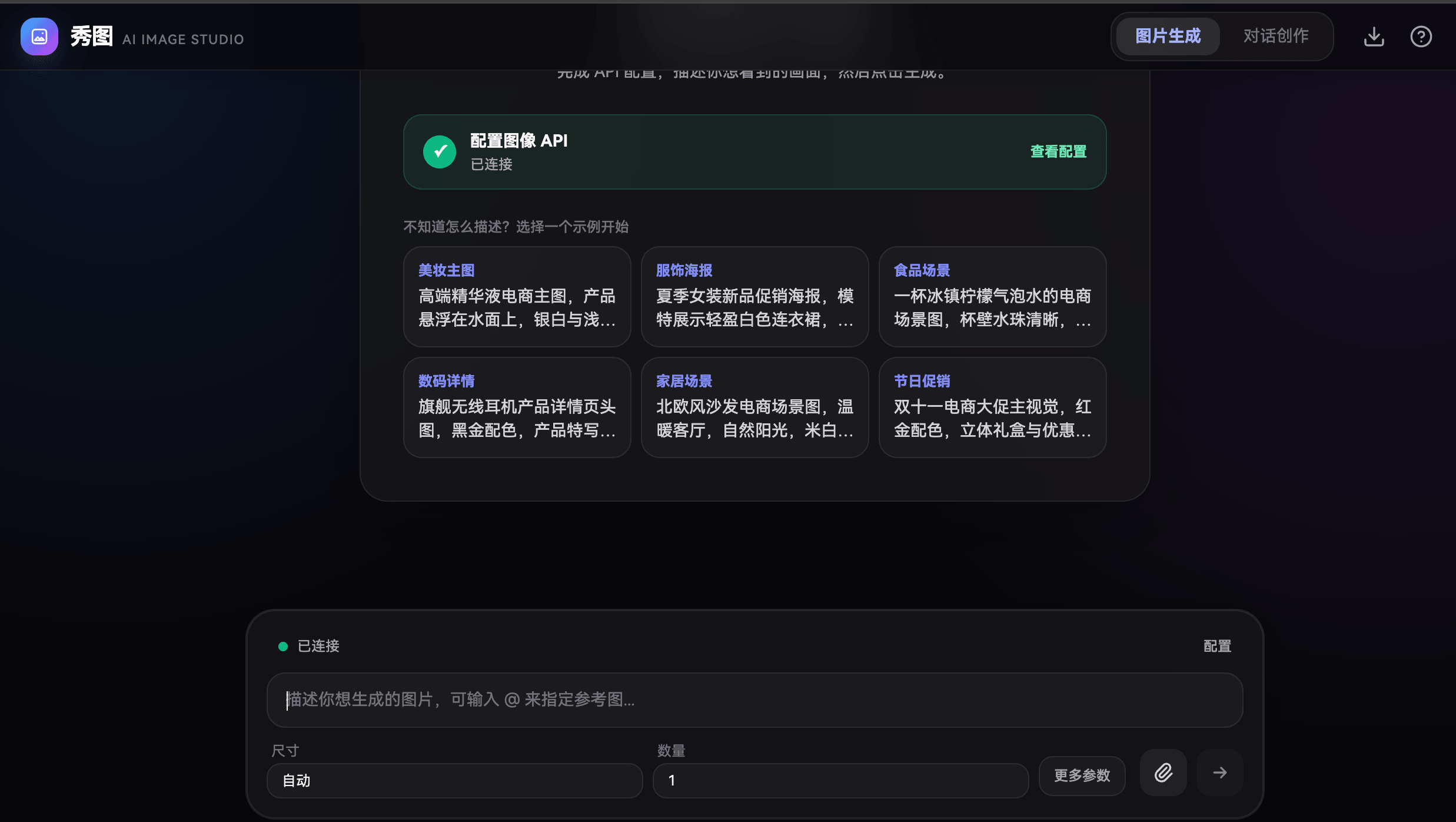The image size is (1456, 822).
Task: Open the 尺寸 dropdown showing 自动
Action: click(454, 781)
